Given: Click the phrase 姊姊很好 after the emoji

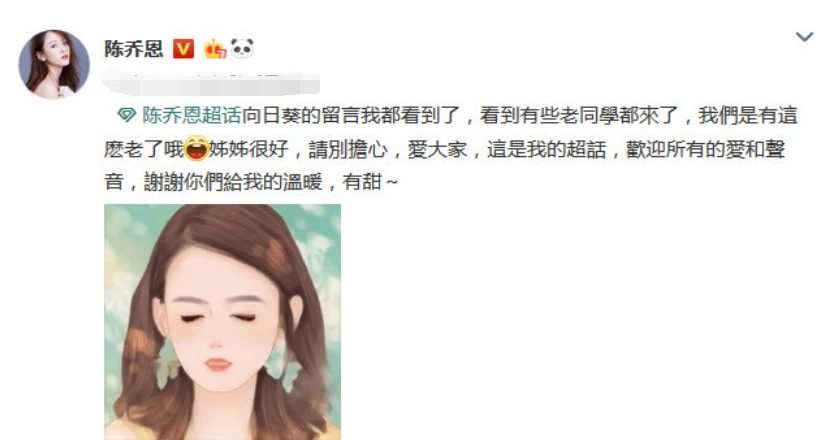Looking at the screenshot, I should tap(248, 149).
